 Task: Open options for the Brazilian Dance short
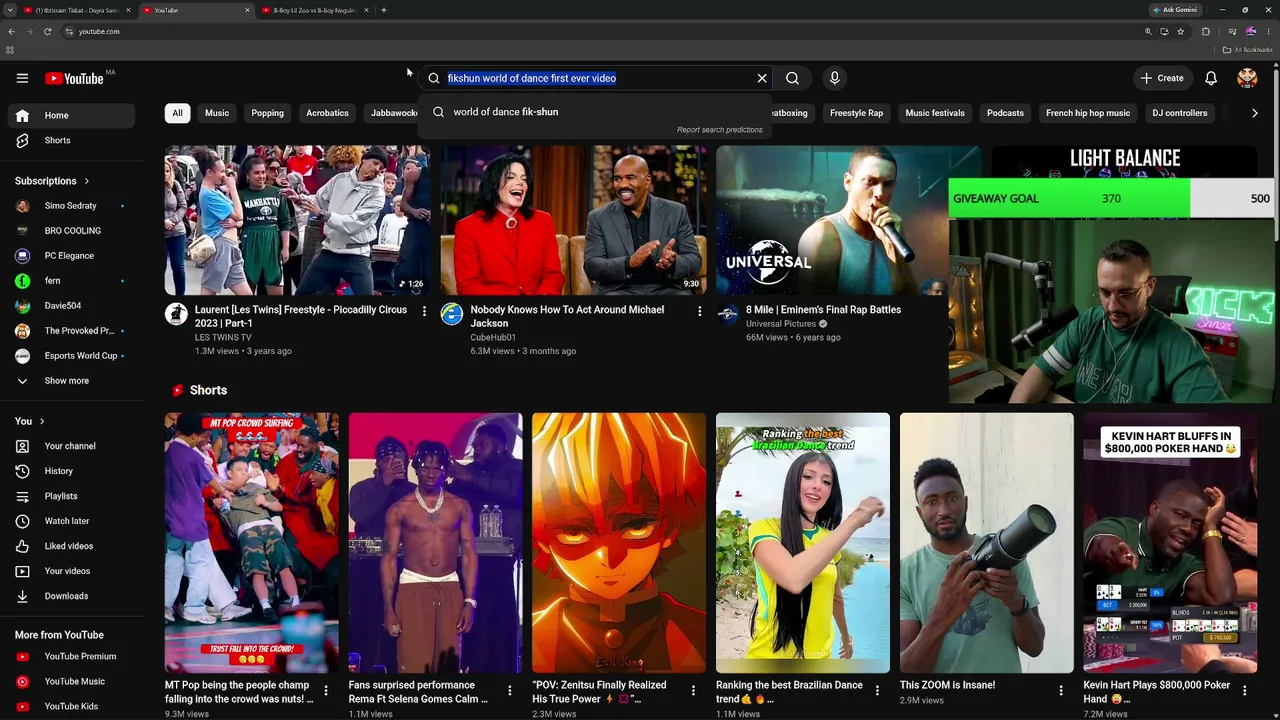coord(877,690)
